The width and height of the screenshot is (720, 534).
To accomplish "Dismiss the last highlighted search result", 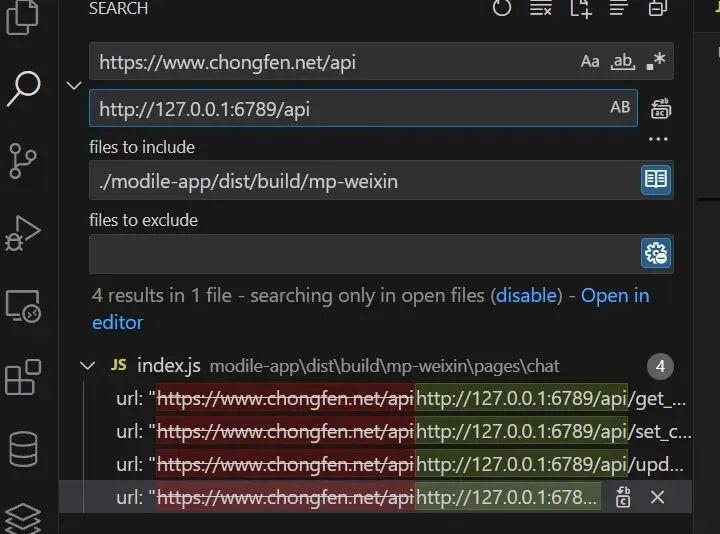I will [x=658, y=497].
